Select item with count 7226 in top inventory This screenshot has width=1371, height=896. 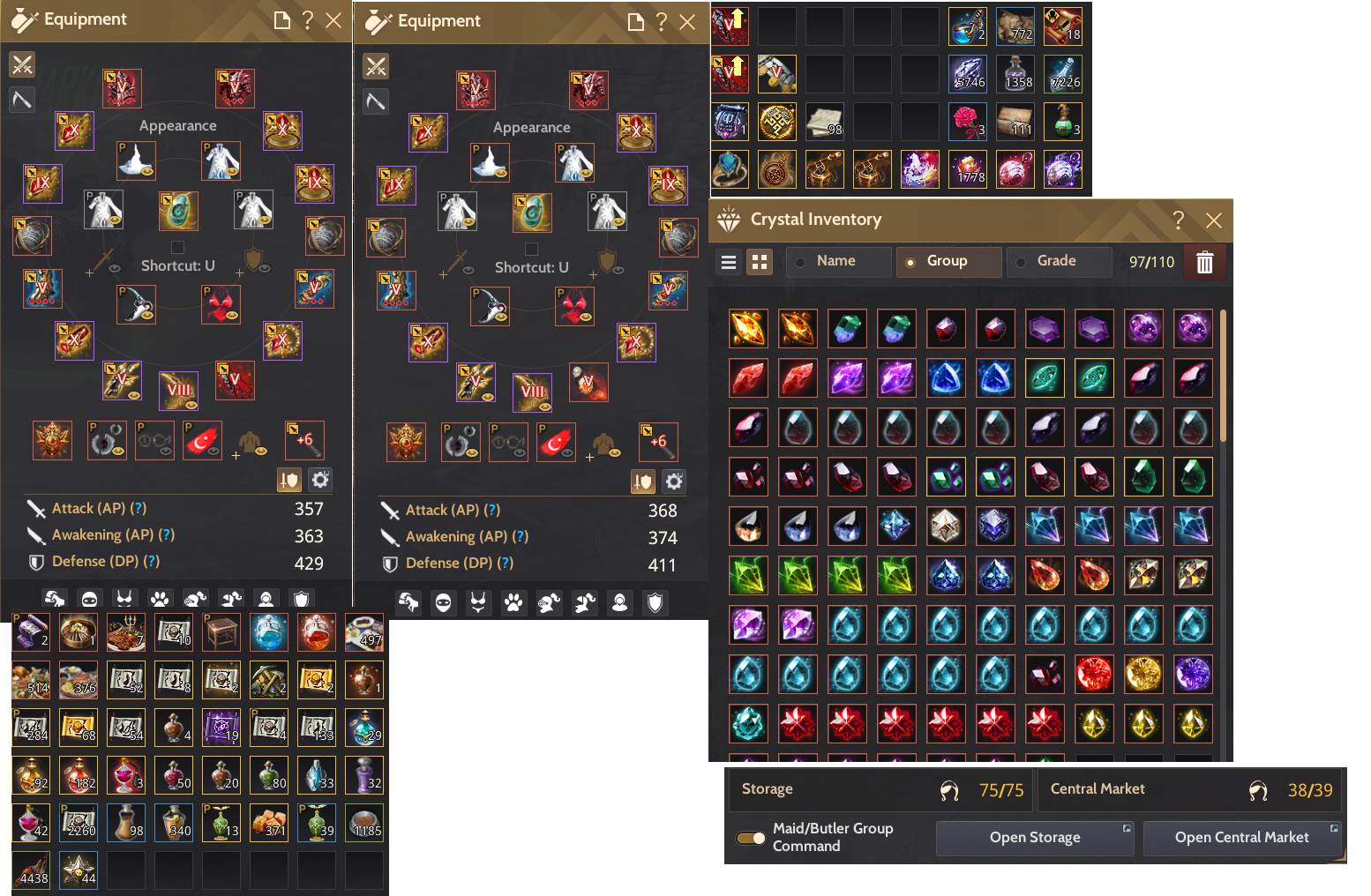click(x=1063, y=74)
